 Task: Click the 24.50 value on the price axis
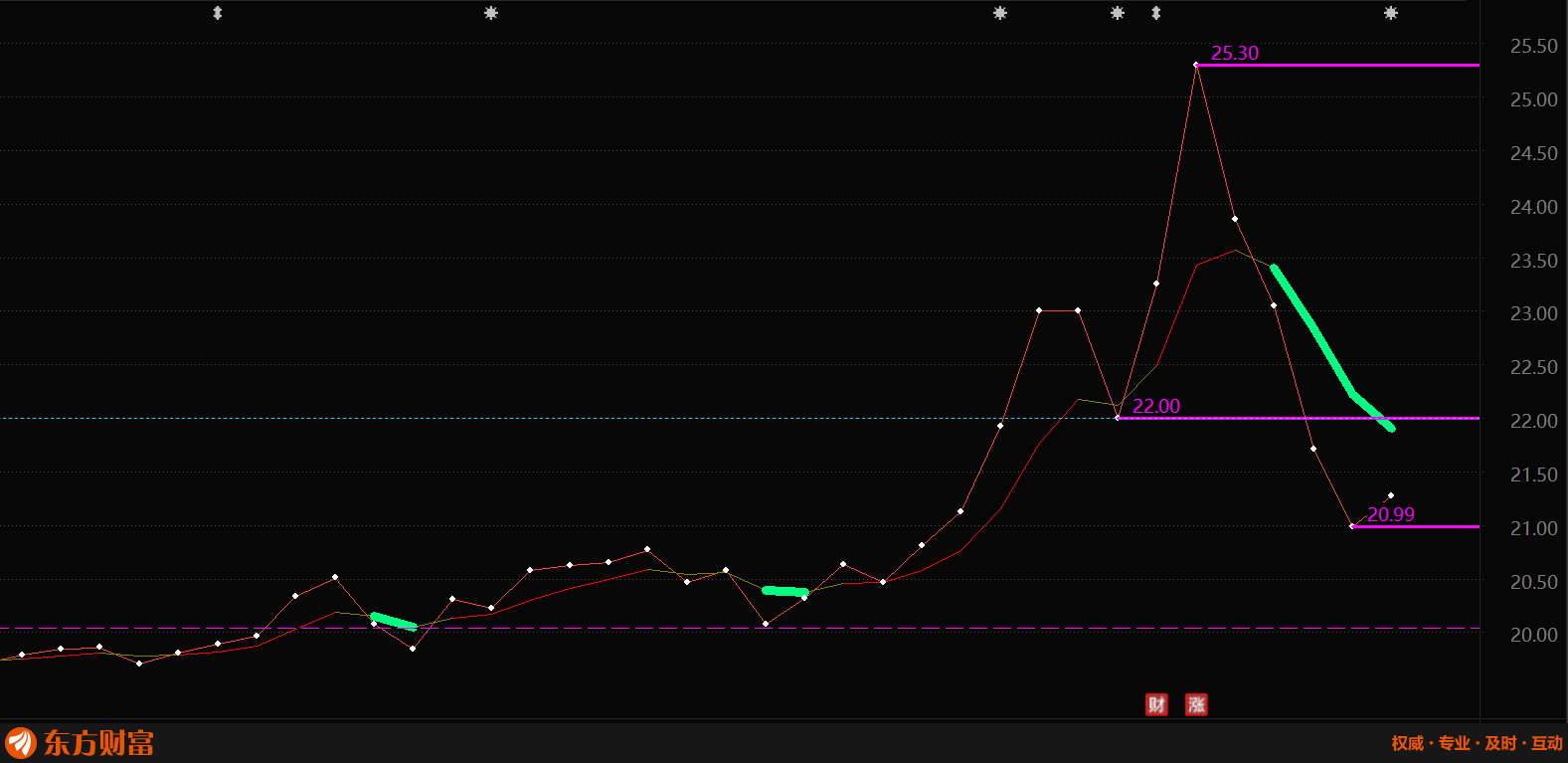1534,153
